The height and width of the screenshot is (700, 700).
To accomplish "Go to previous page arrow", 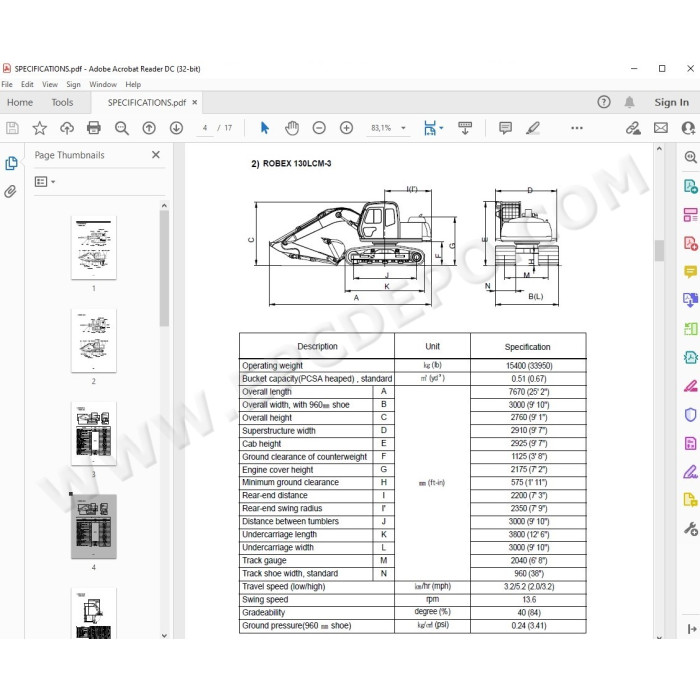I will click(x=149, y=128).
